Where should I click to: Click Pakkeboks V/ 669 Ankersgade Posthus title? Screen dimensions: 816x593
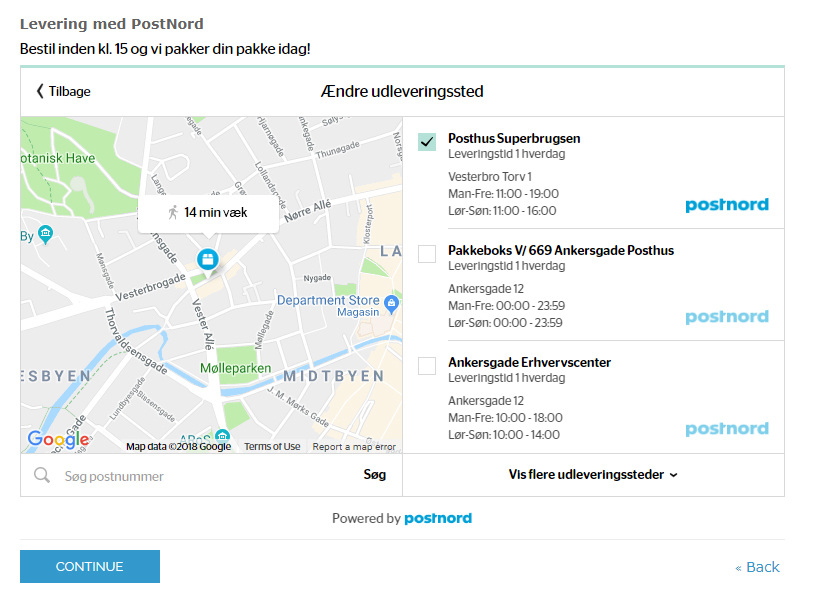click(561, 250)
